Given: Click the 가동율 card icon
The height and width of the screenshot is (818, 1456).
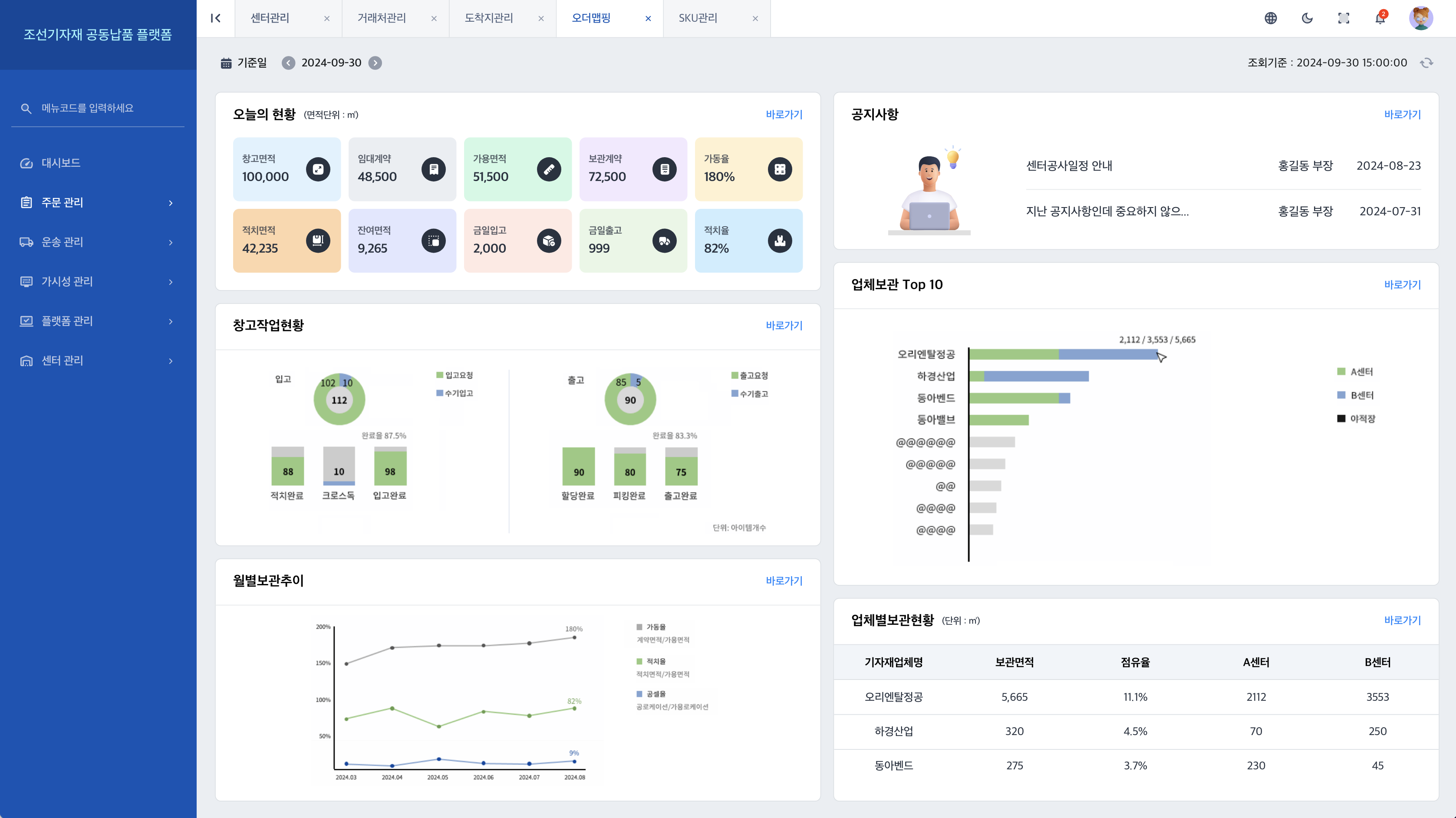Looking at the screenshot, I should [x=779, y=169].
